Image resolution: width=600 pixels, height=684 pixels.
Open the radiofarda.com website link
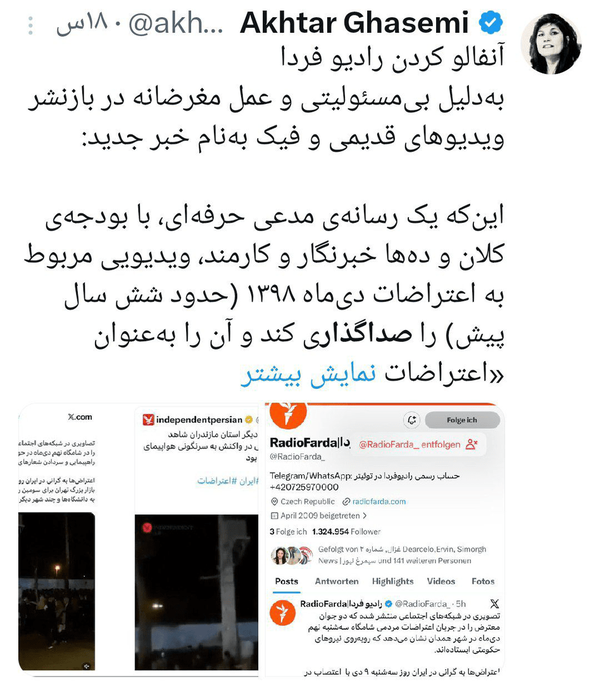click(x=379, y=502)
